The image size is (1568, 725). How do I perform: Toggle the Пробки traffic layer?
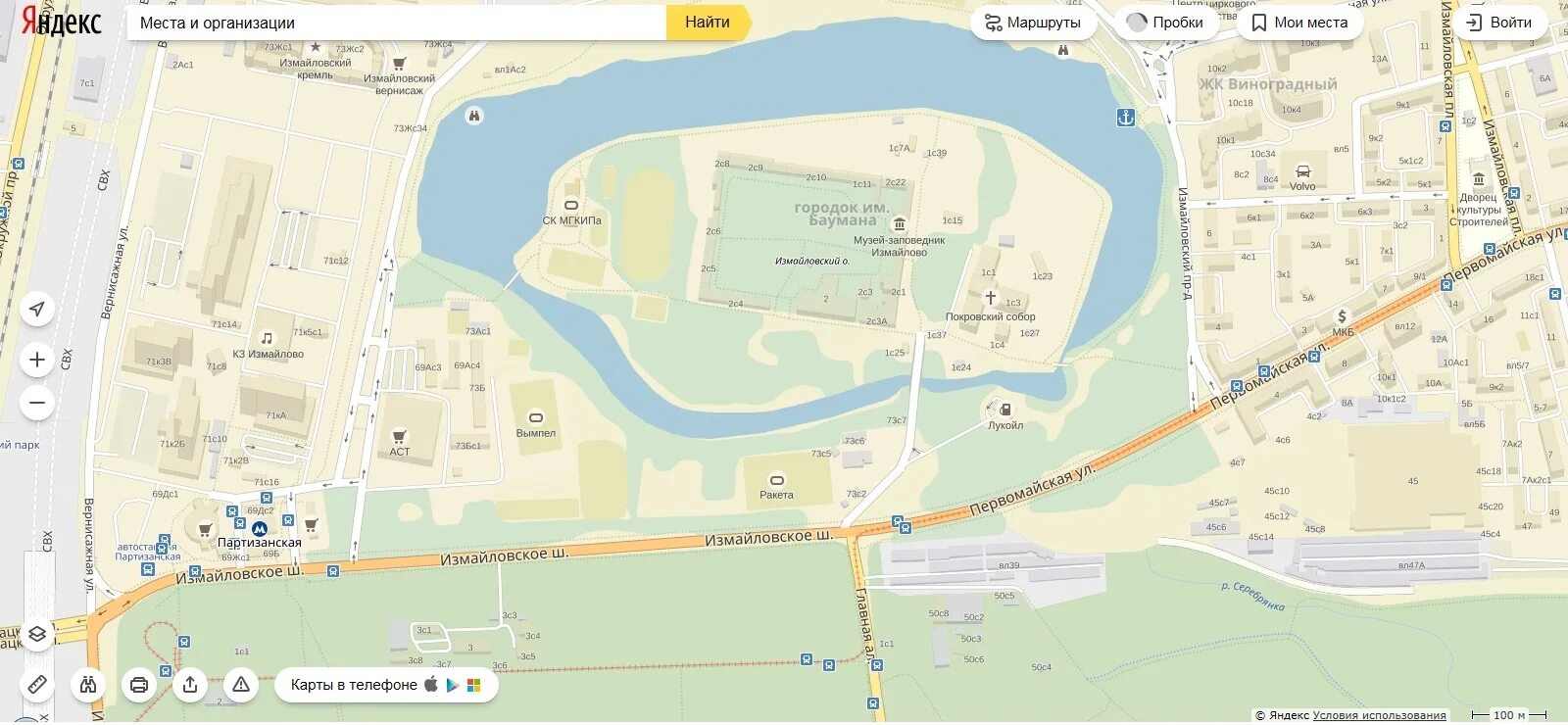tap(1165, 23)
